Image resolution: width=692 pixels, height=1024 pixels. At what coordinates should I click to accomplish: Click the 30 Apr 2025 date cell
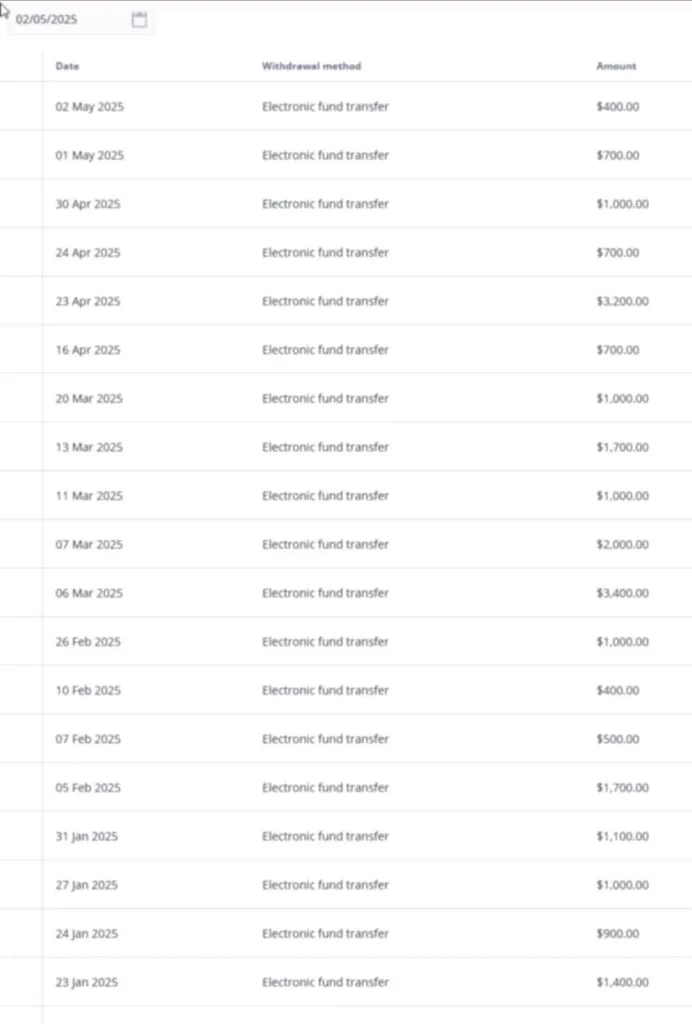tap(88, 204)
